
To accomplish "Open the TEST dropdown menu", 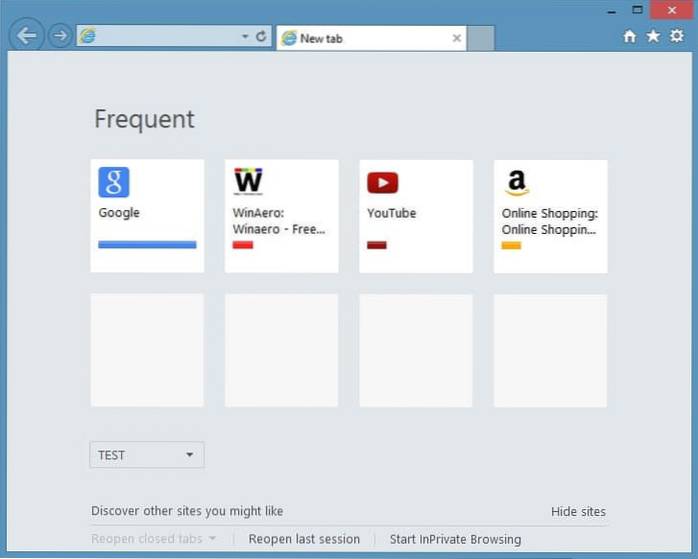I will [x=147, y=455].
